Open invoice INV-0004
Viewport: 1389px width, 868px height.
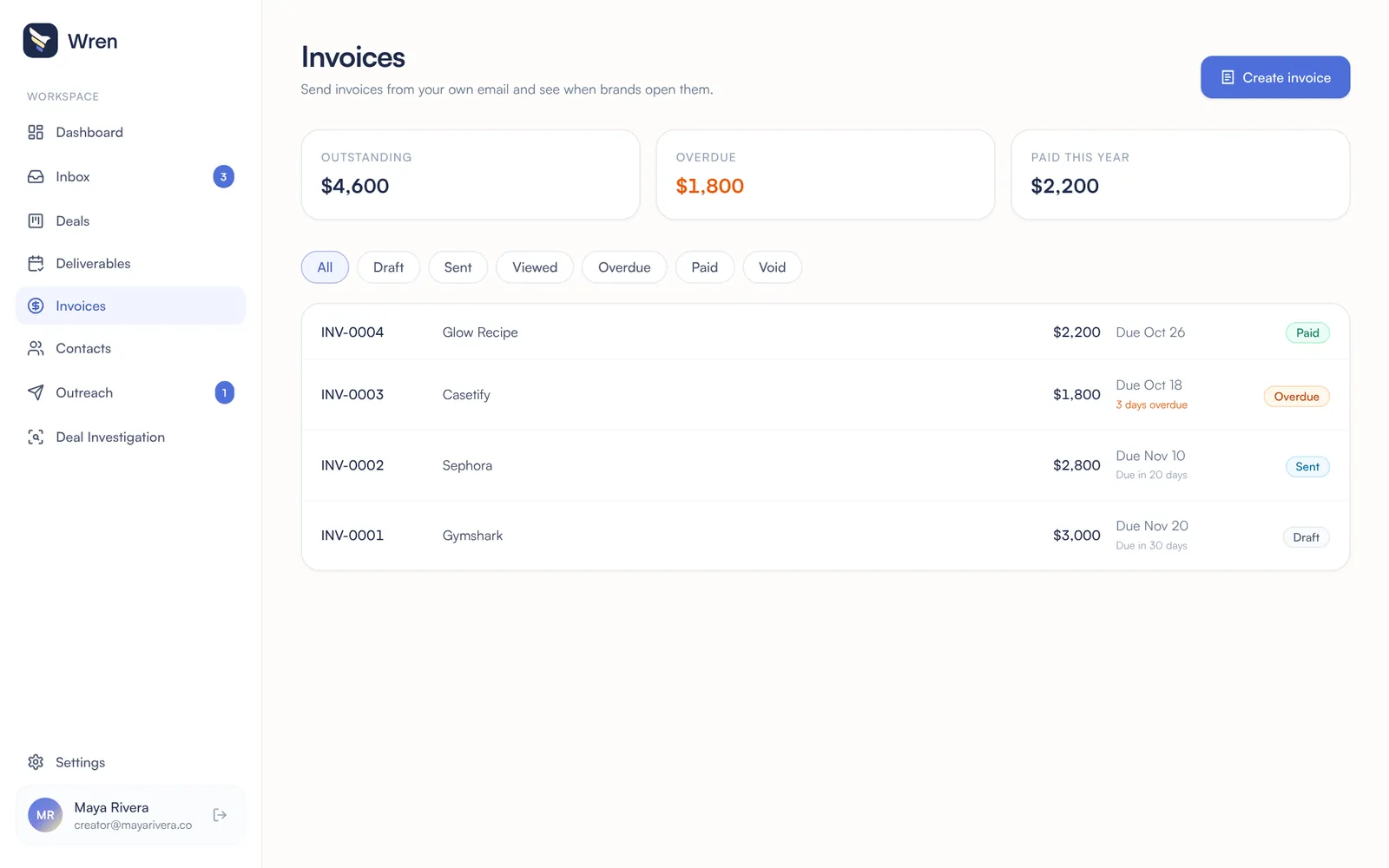click(x=825, y=332)
